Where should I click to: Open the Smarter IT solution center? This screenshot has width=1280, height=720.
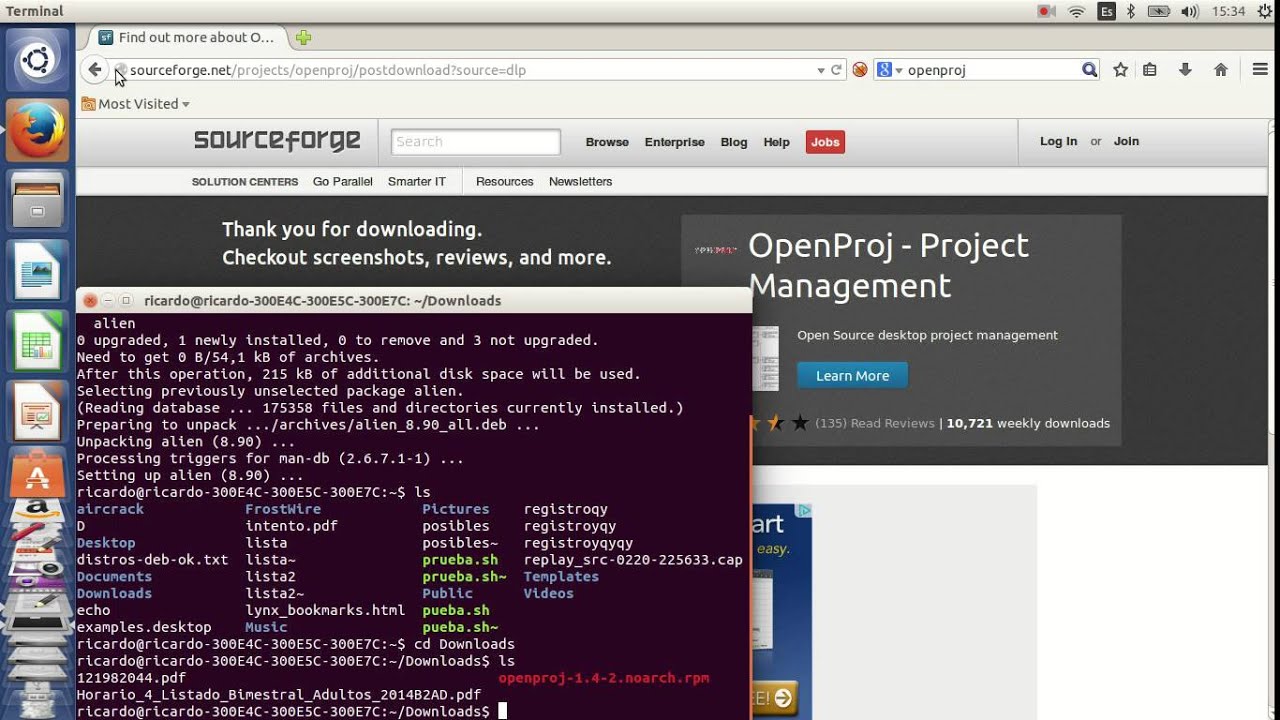tap(417, 181)
